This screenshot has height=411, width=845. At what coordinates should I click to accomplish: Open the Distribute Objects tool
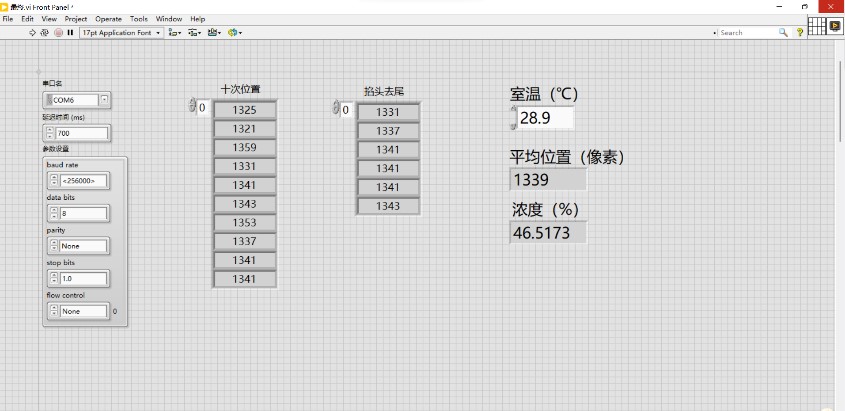194,32
